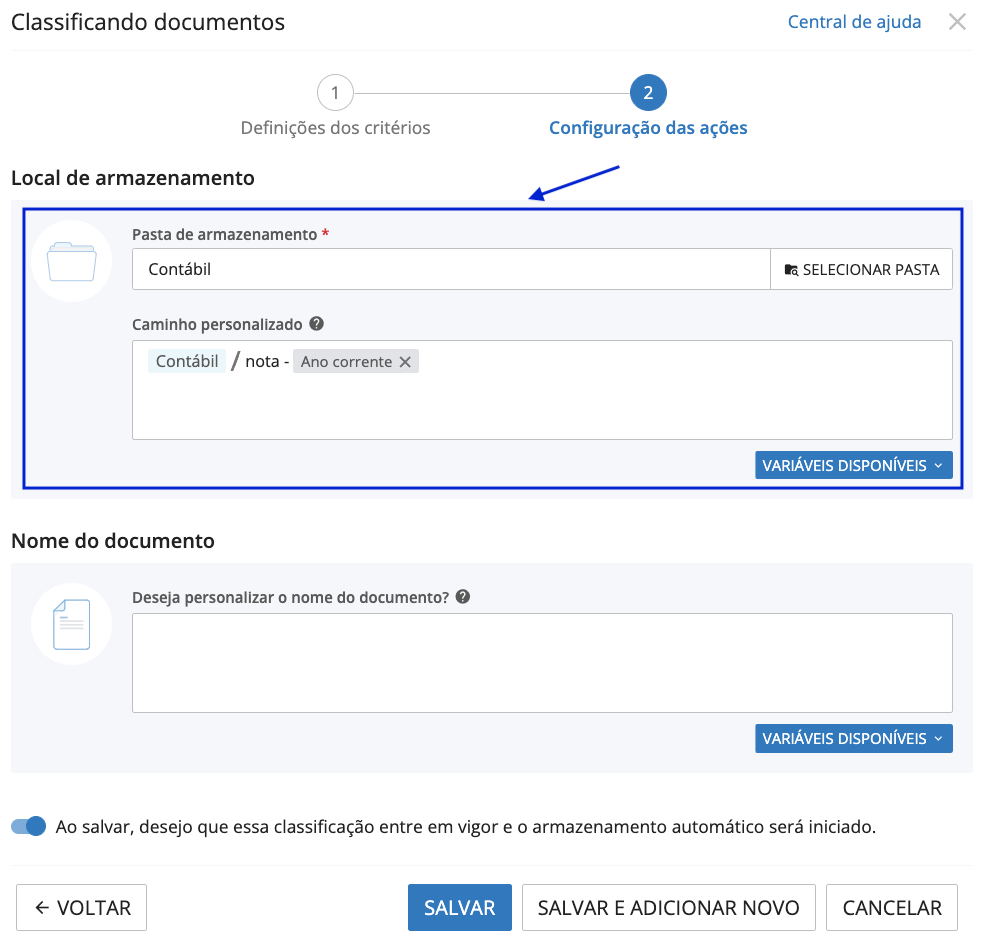This screenshot has width=983, height=938.
Task: Go to step 1 Definições dos critérios
Action: 335,94
